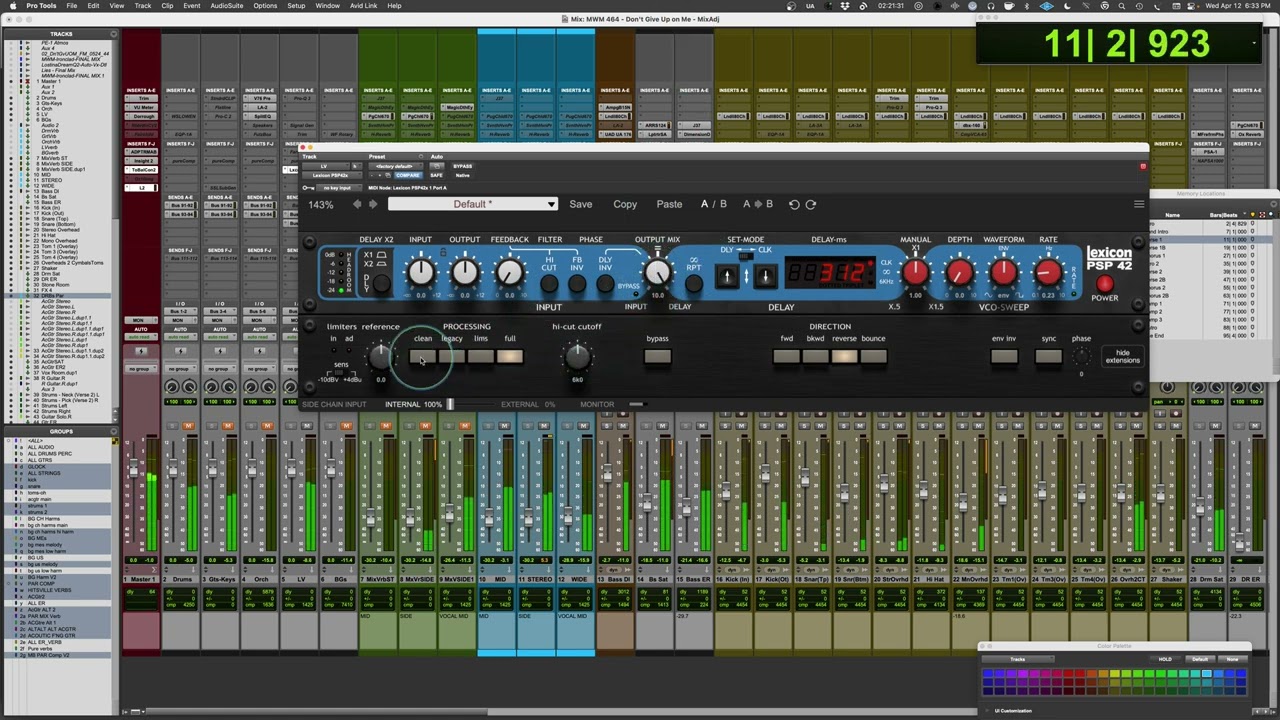Open the Clip menu
Viewport: 1280px width, 720px height.
click(167, 6)
